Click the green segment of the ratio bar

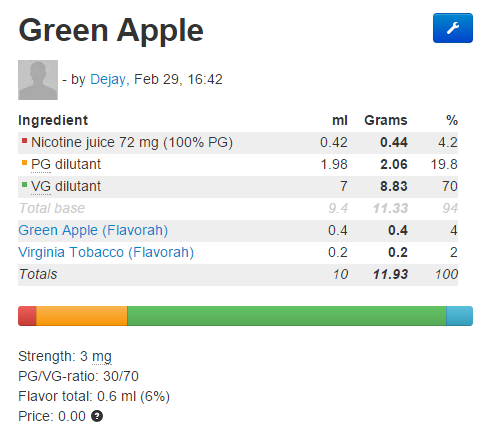[x=287, y=316]
